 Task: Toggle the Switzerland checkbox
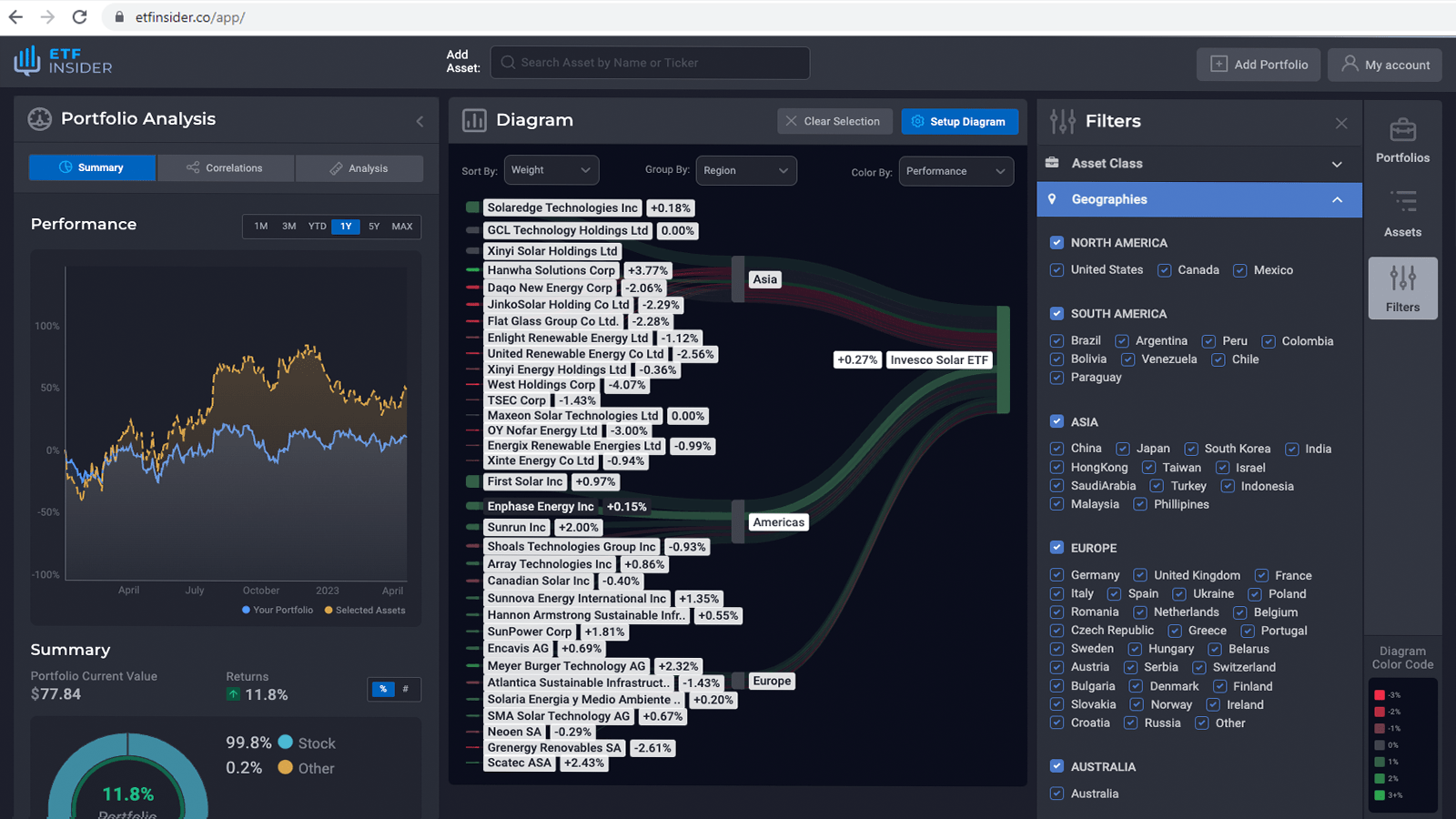1199,668
